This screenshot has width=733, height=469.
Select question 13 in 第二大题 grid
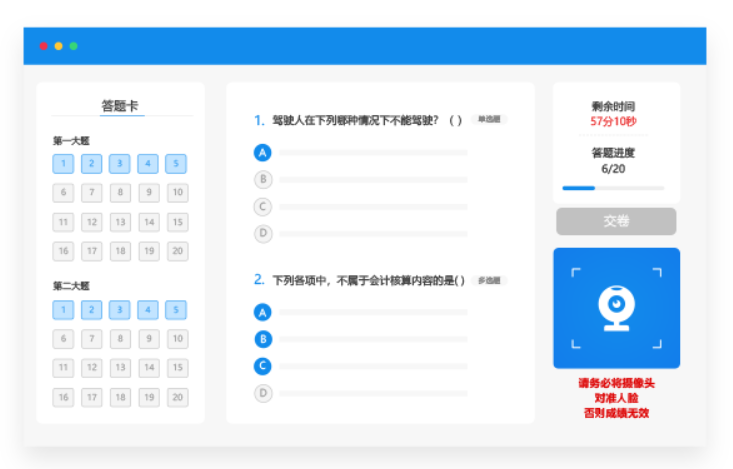pos(120,368)
